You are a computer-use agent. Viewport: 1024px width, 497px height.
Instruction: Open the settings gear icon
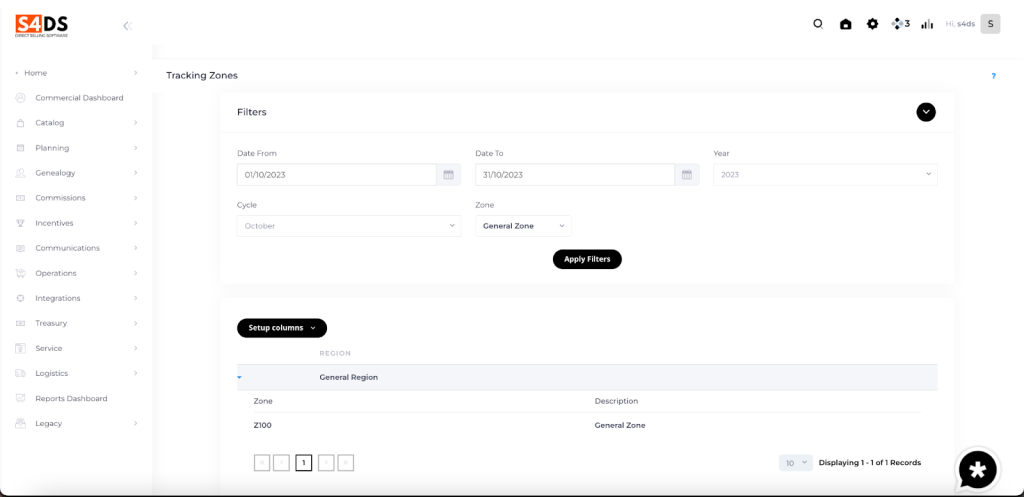872,24
